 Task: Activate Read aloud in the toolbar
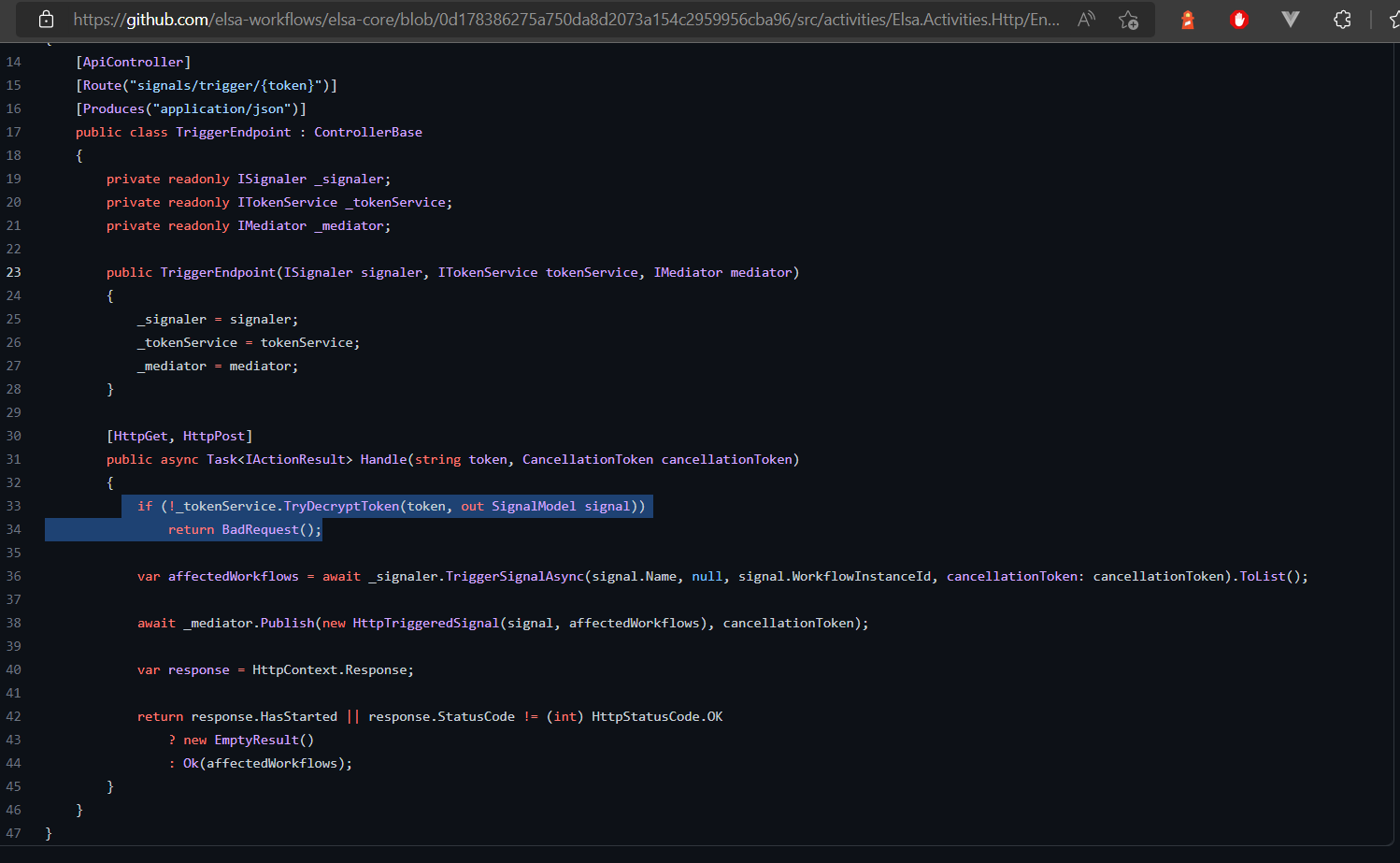point(1086,19)
